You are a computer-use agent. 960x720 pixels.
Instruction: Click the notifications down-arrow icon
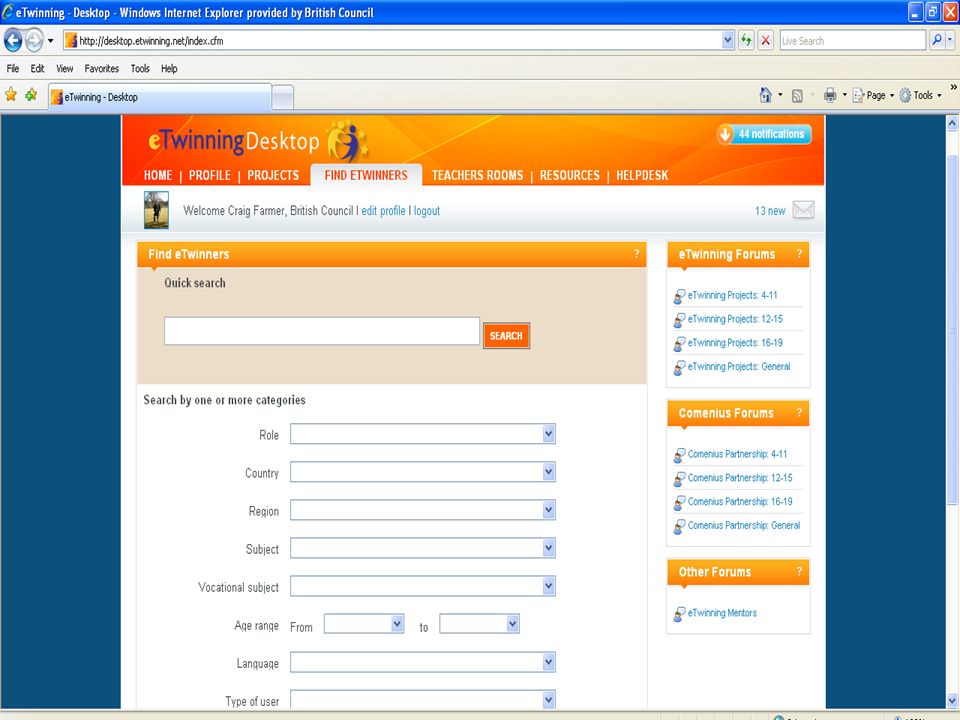[725, 134]
